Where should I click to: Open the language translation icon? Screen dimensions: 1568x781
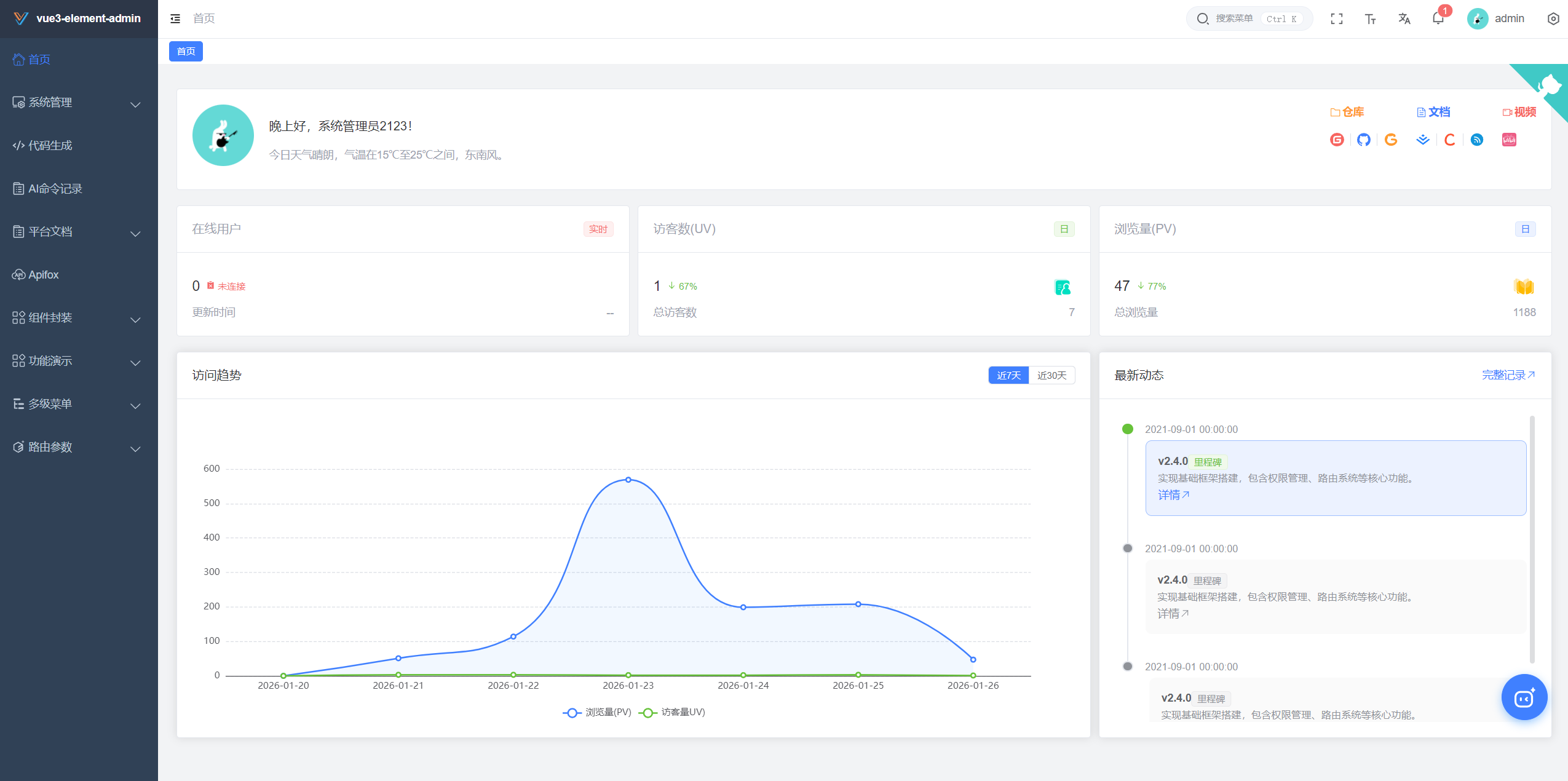(1404, 18)
